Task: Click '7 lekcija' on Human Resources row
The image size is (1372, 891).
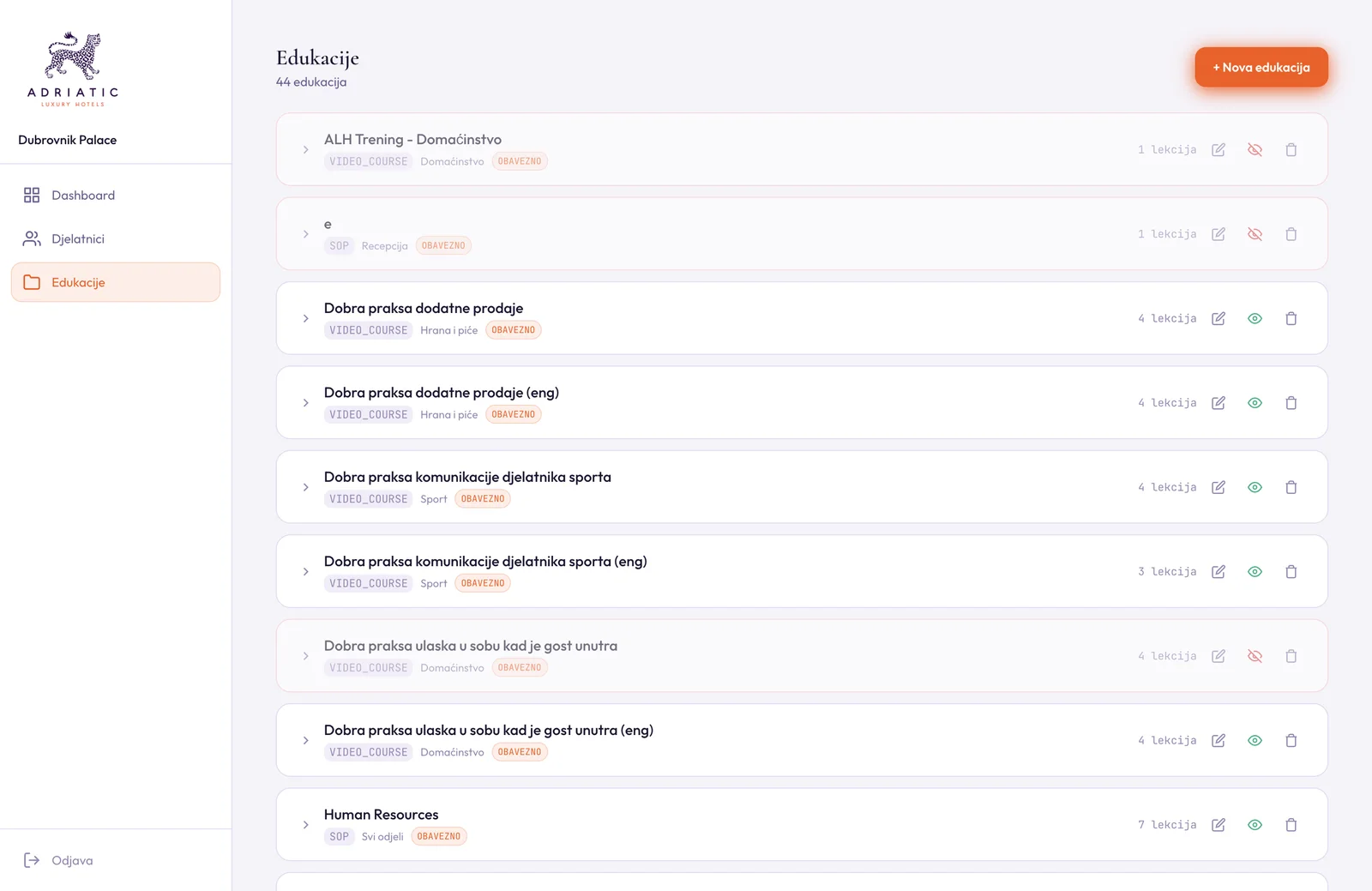Action: [1167, 825]
